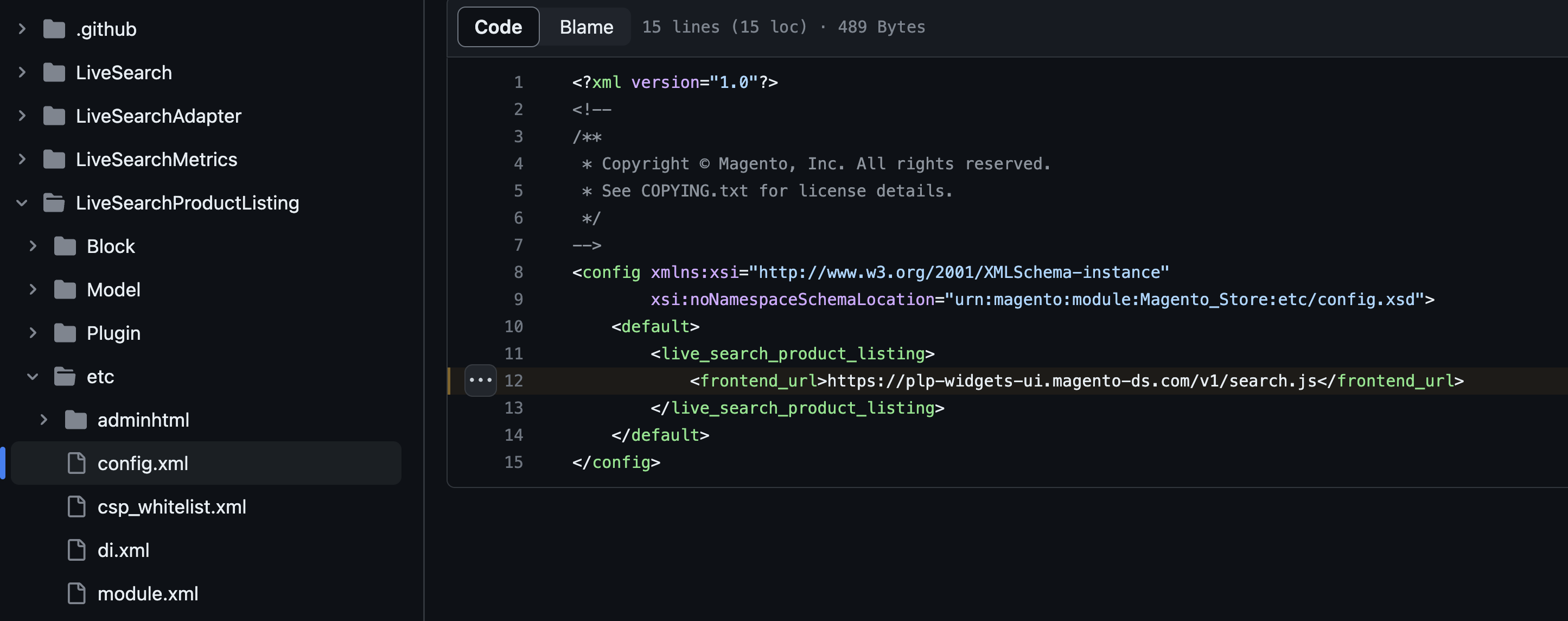Open the Plugin folder
This screenshot has height=621, width=1568.
113,333
